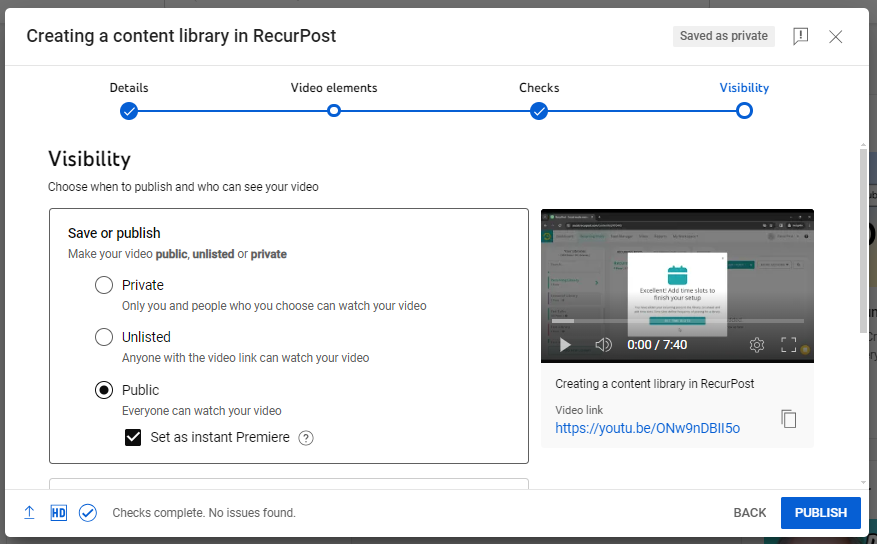Go to the Checks step
The width and height of the screenshot is (877, 544).
[539, 111]
